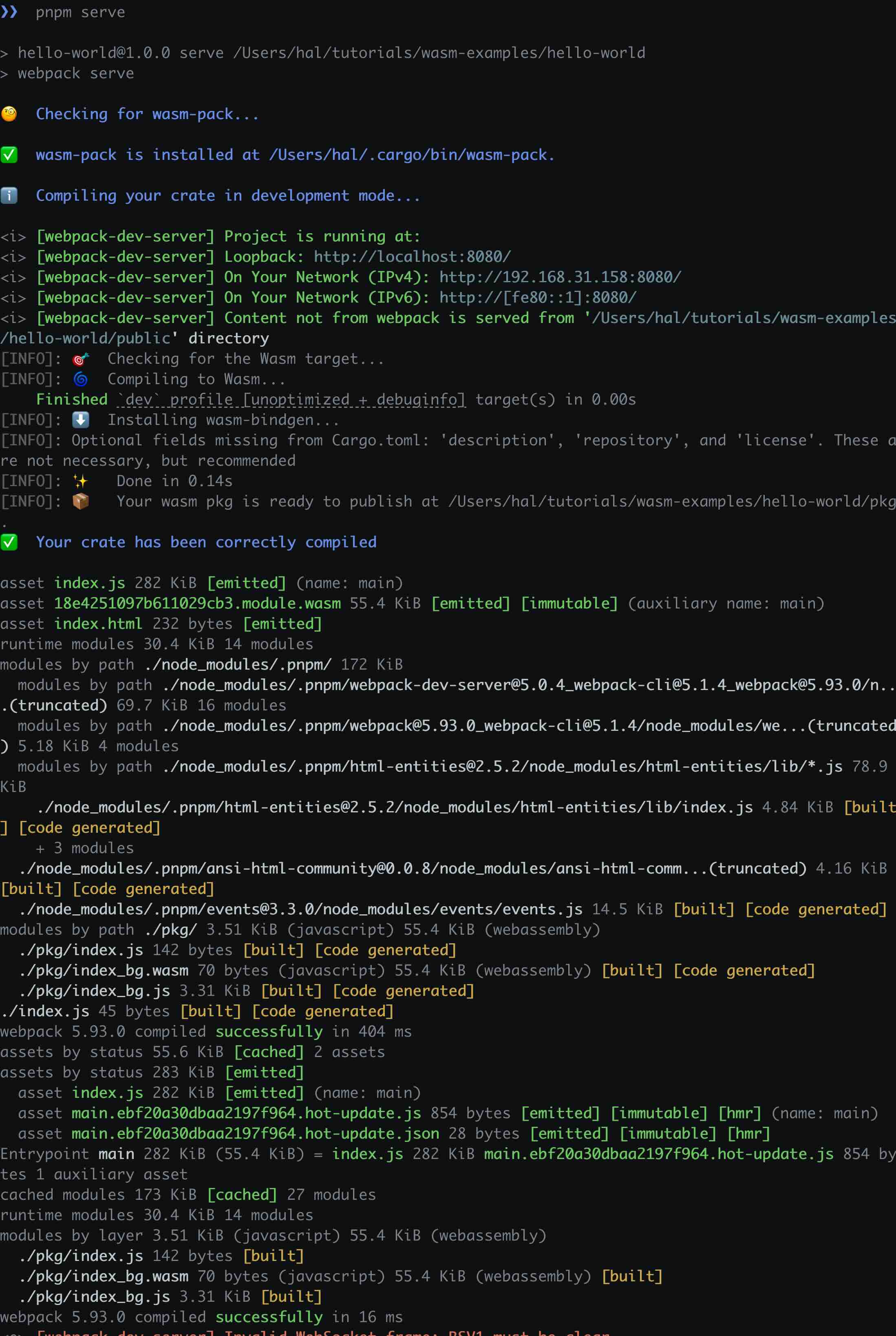Click the green checkmark before Your crate has been correctly compiled
Screen dimensions: 896x1336
coord(9,542)
